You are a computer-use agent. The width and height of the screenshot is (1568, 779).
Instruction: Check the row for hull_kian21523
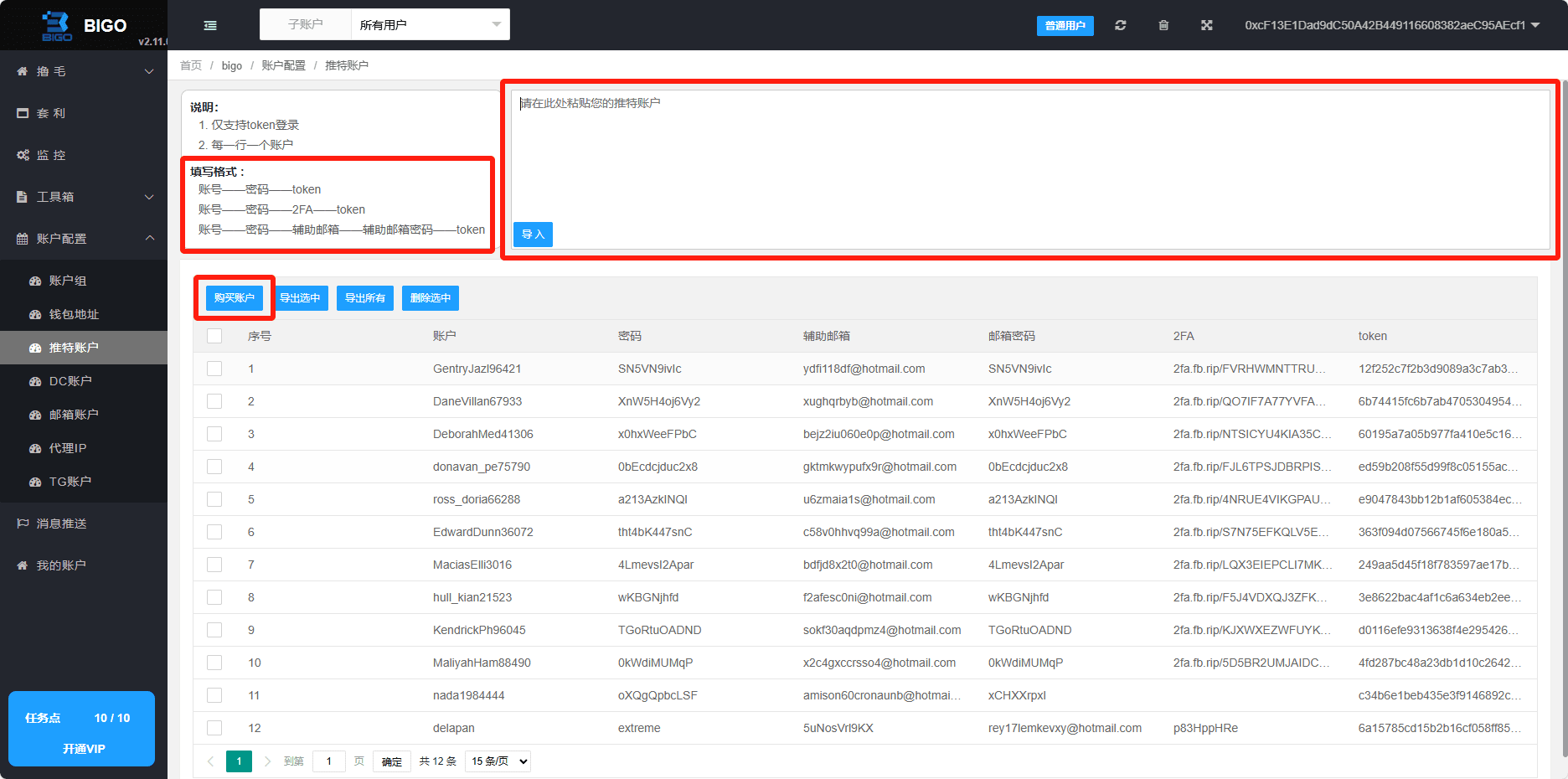pyautogui.click(x=214, y=597)
